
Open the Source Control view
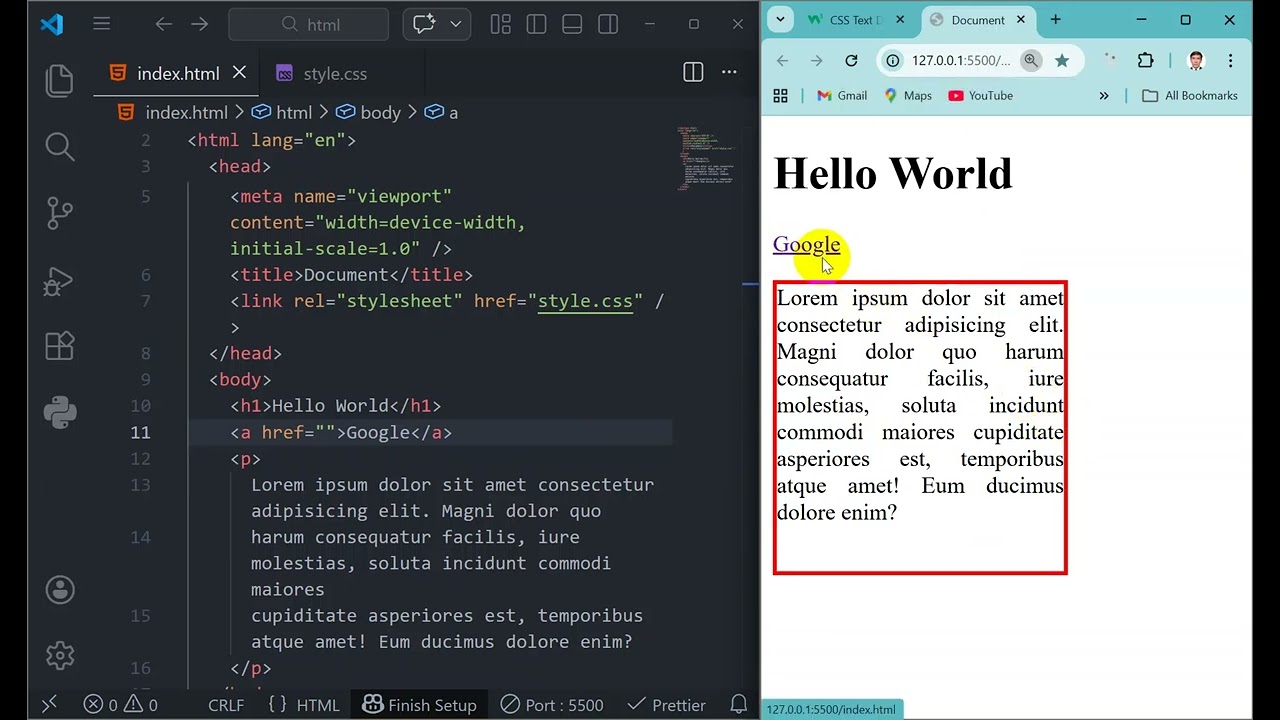click(x=60, y=213)
